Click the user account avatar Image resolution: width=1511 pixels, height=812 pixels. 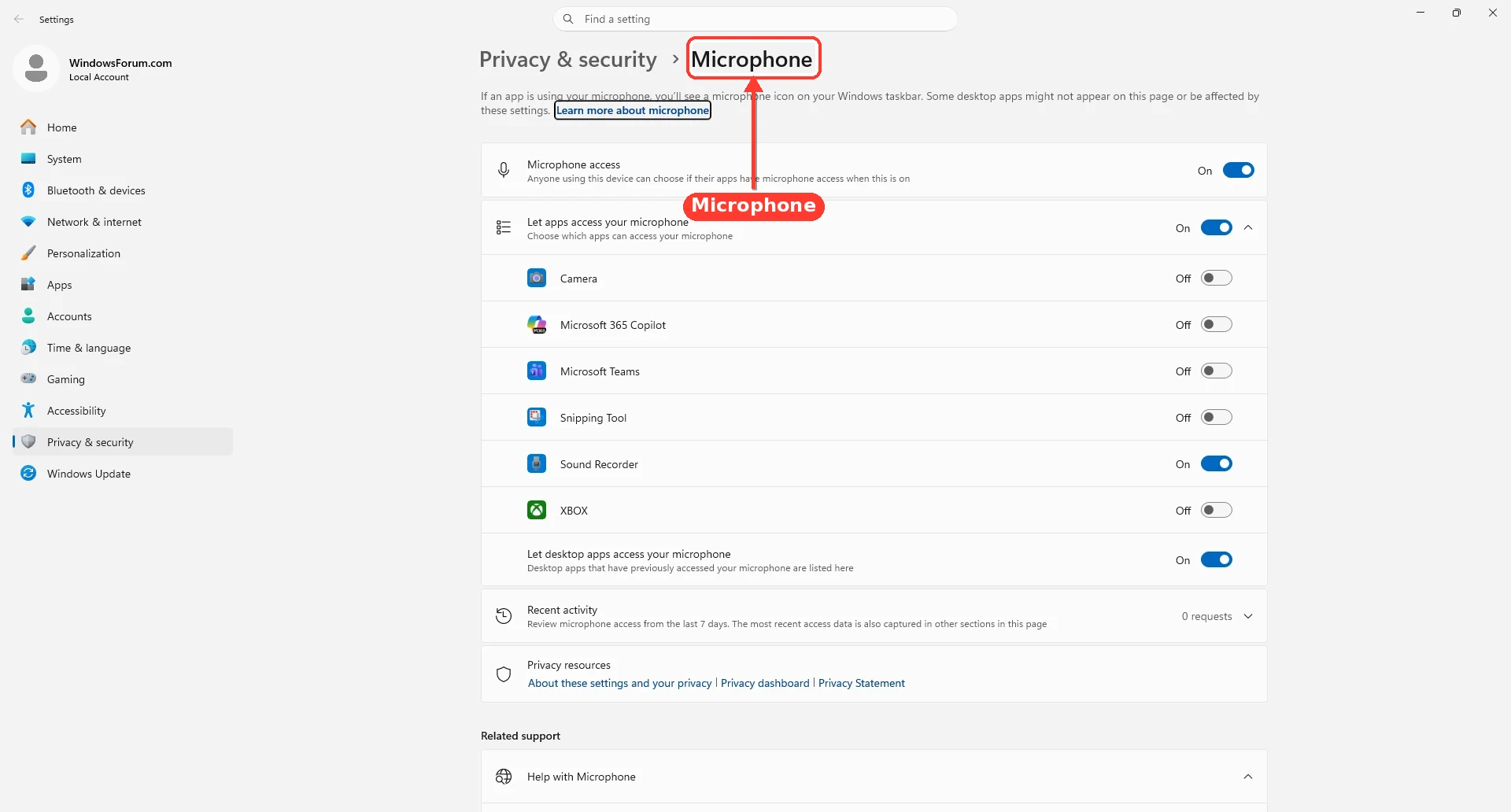point(36,68)
